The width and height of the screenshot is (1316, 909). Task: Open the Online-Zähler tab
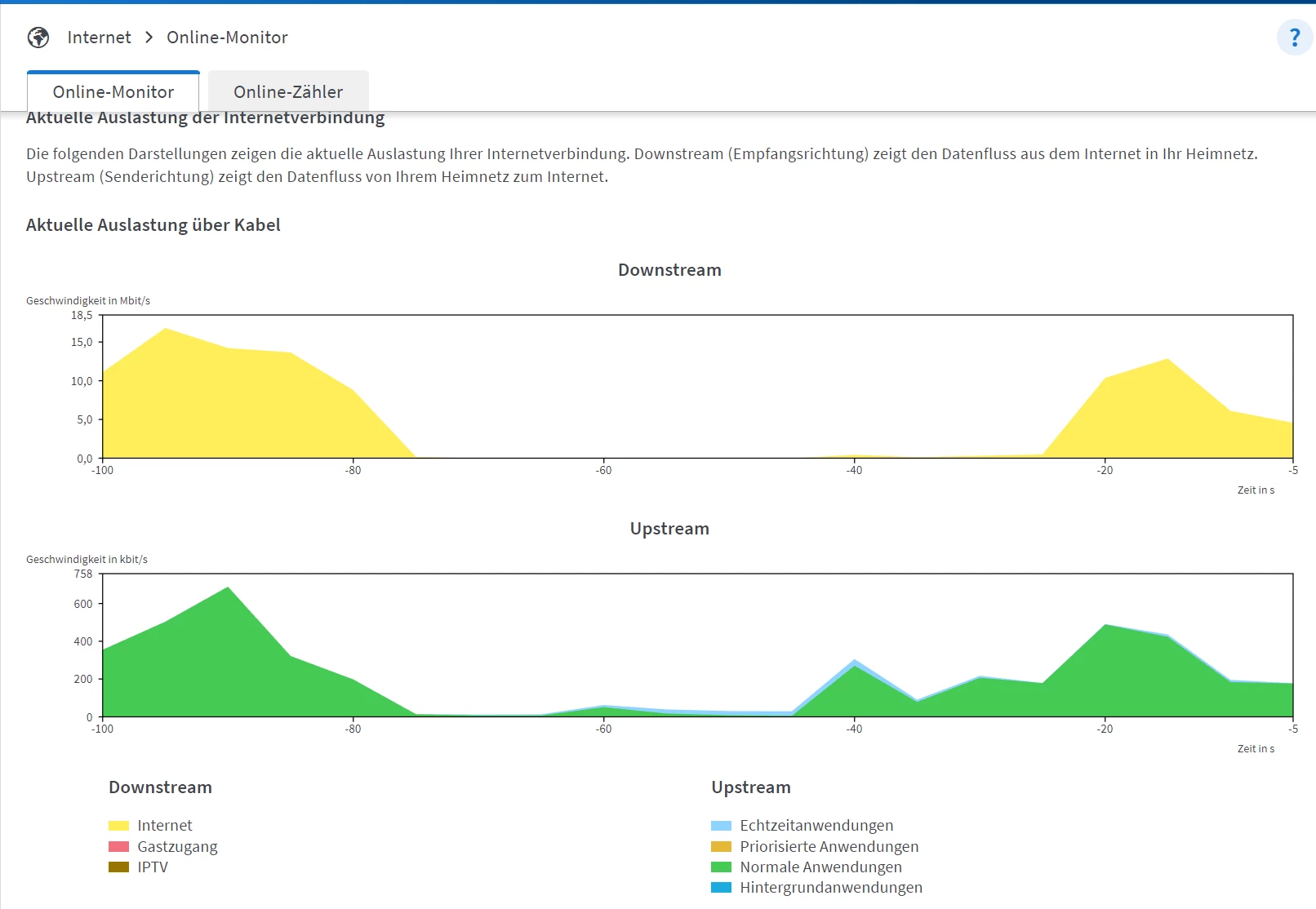point(288,91)
